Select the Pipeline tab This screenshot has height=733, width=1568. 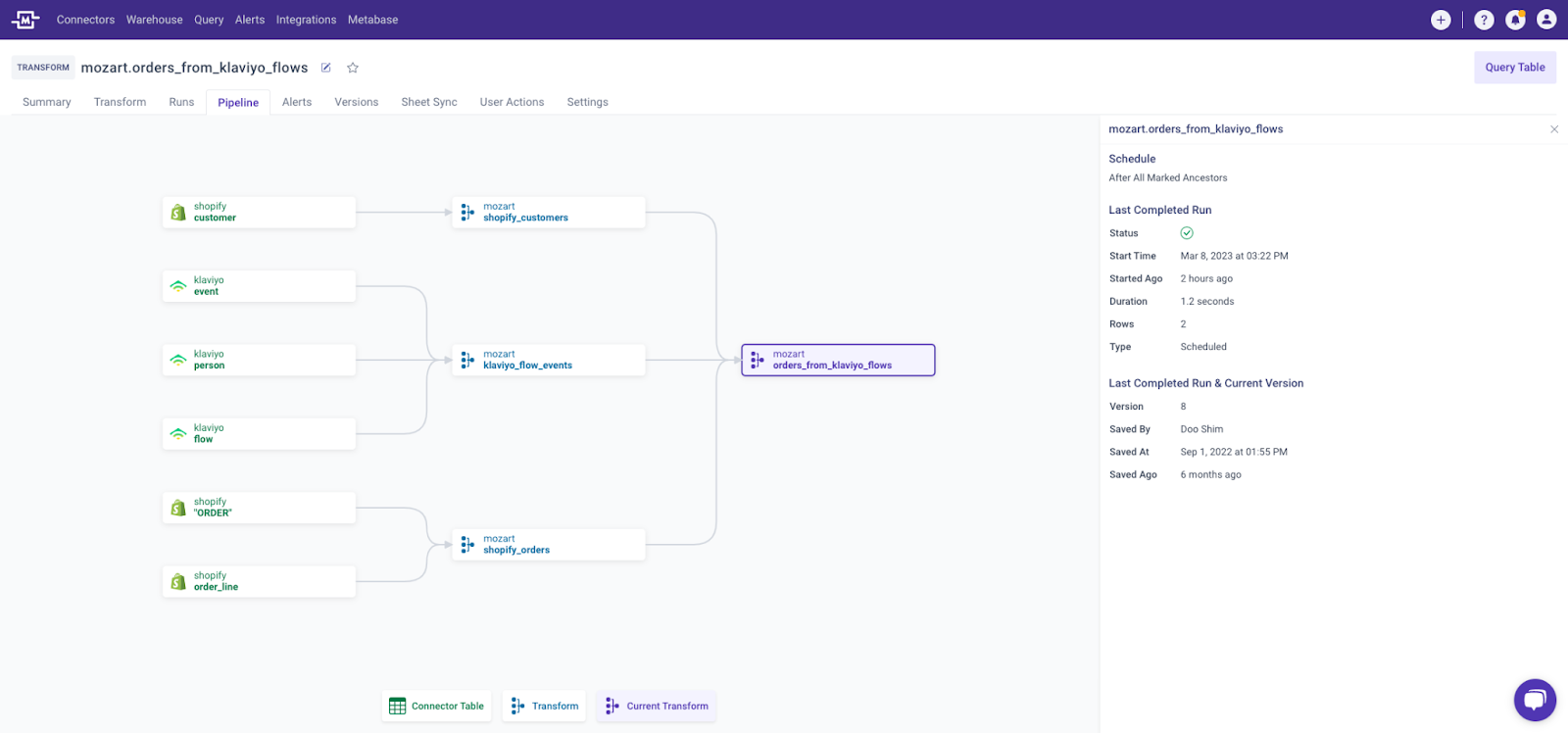tap(238, 102)
